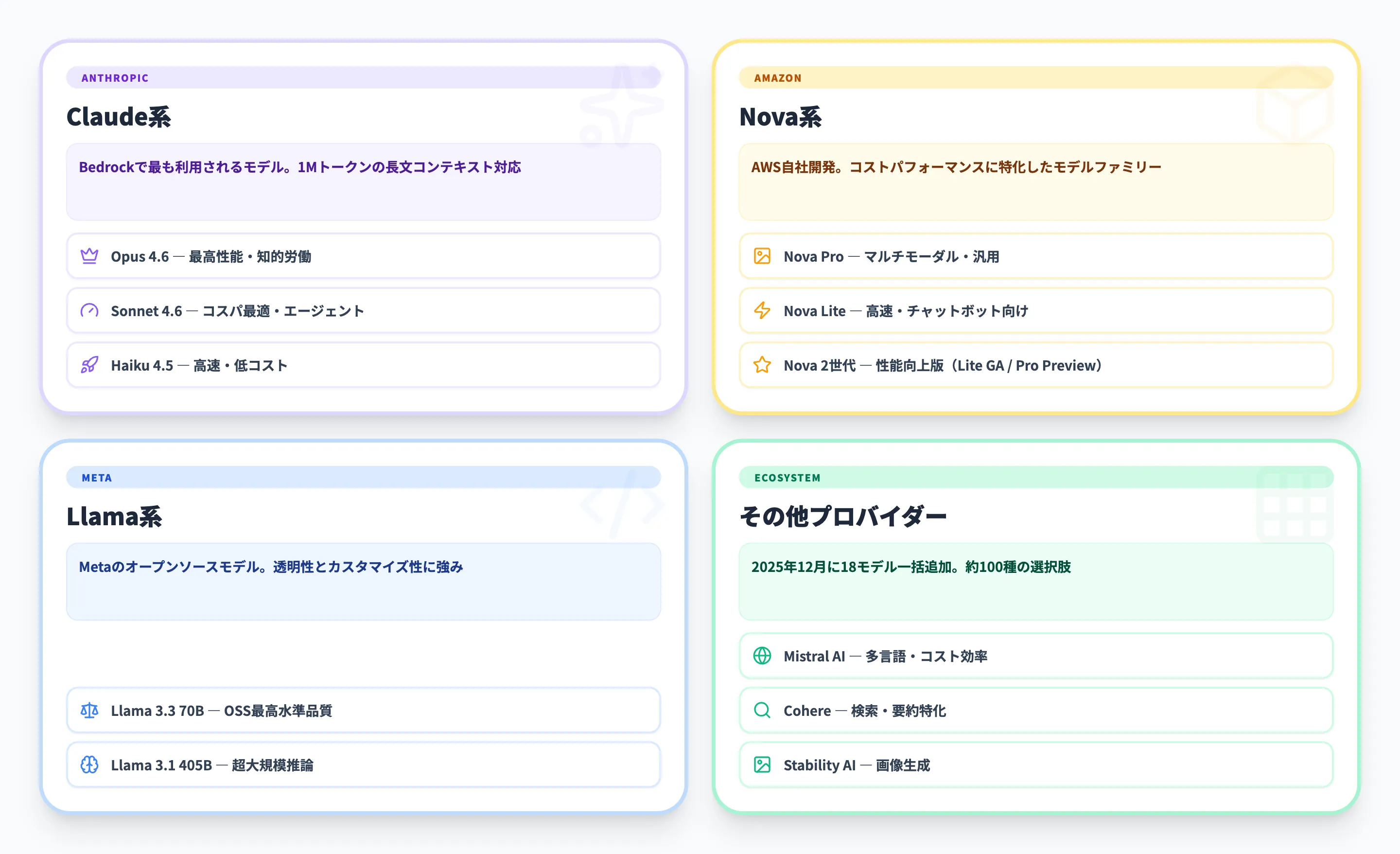Screen dimensions: 1400x854
Task: Select the rocket icon for Haiku 4.5
Action: tap(89, 365)
